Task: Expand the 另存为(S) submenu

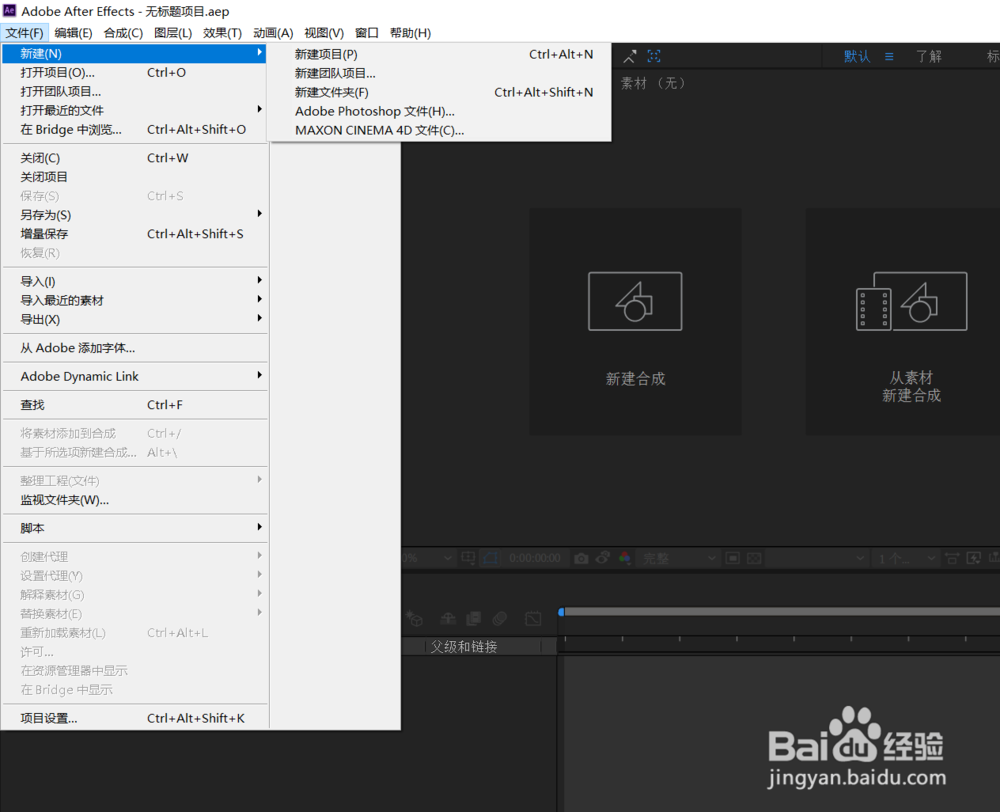Action: [x=134, y=215]
